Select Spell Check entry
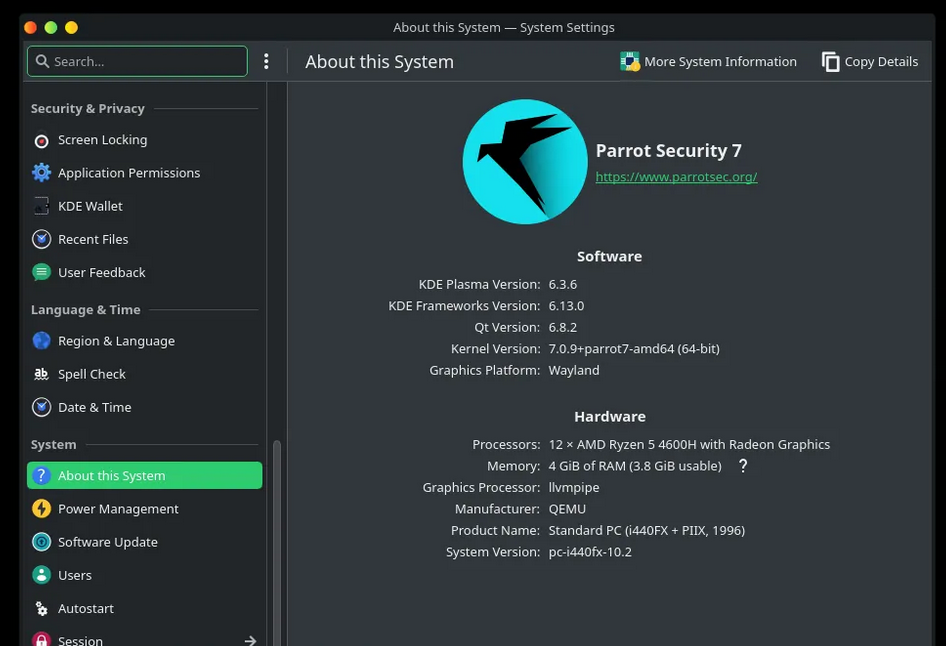The height and width of the screenshot is (646, 946). (x=145, y=374)
